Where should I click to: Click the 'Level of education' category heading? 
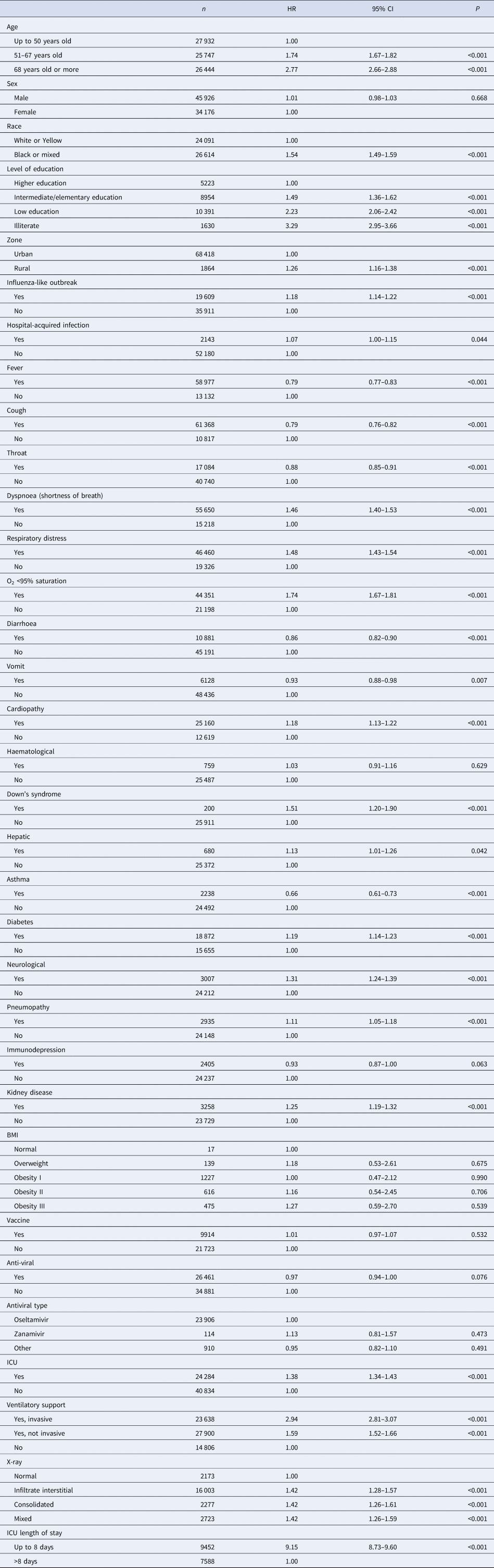click(x=35, y=169)
